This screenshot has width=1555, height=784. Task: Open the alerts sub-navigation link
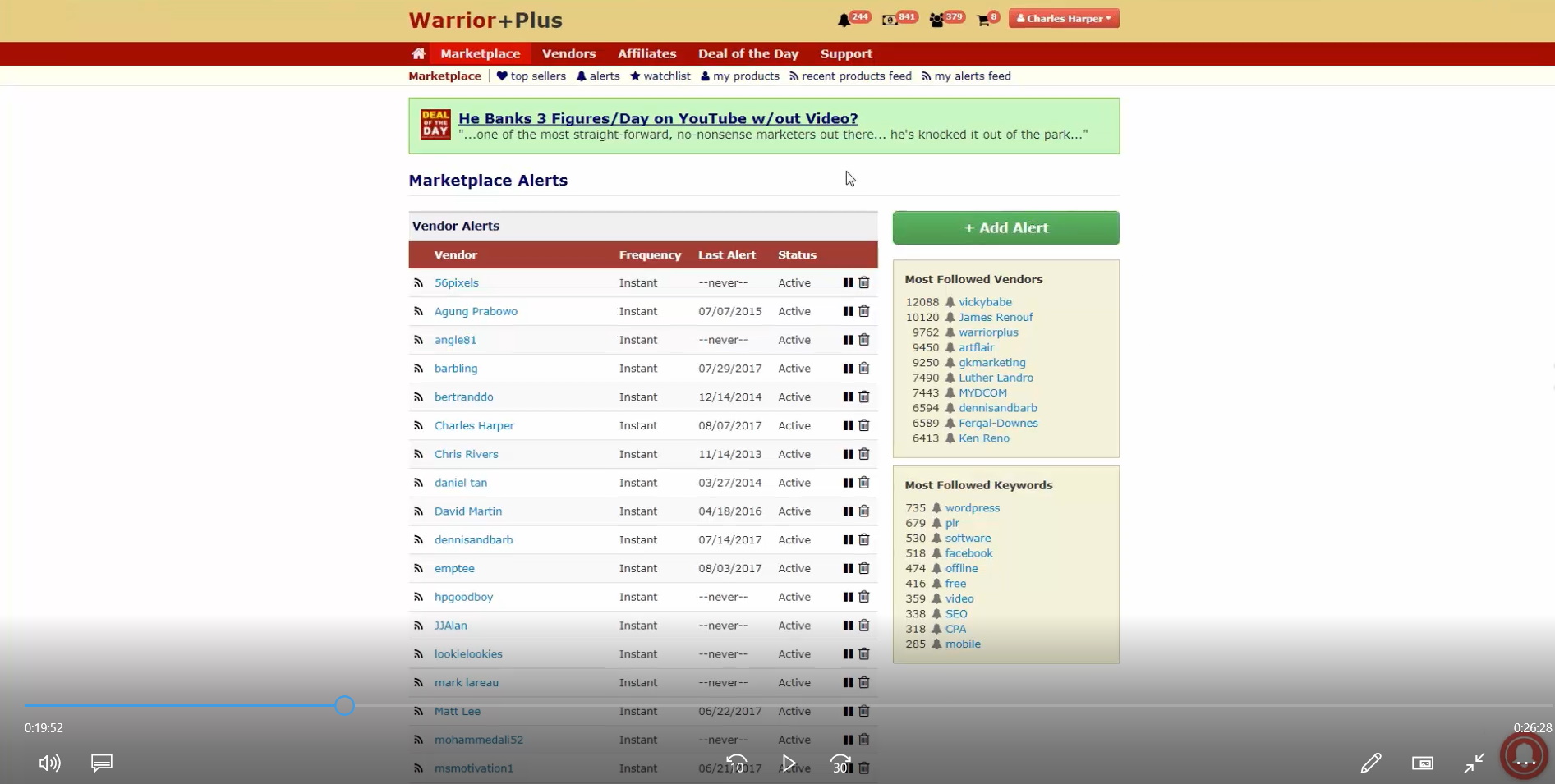[598, 76]
